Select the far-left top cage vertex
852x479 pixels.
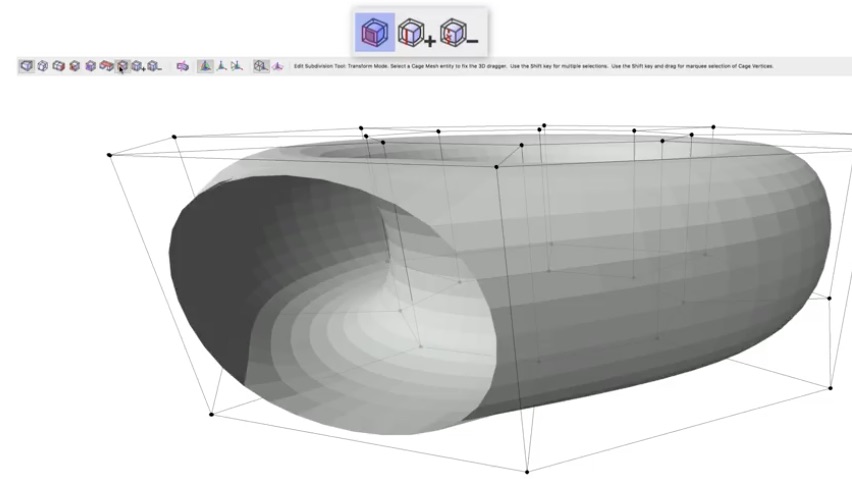click(x=109, y=154)
